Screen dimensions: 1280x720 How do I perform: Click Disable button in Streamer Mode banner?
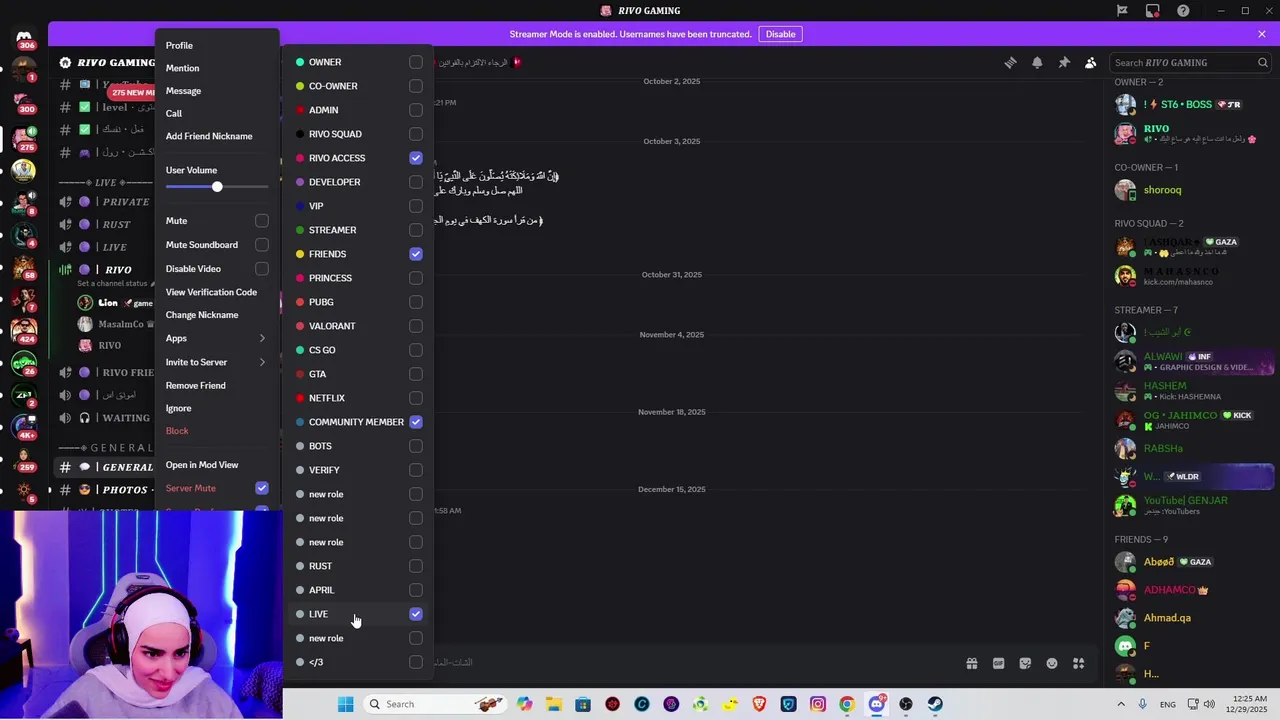(x=780, y=34)
